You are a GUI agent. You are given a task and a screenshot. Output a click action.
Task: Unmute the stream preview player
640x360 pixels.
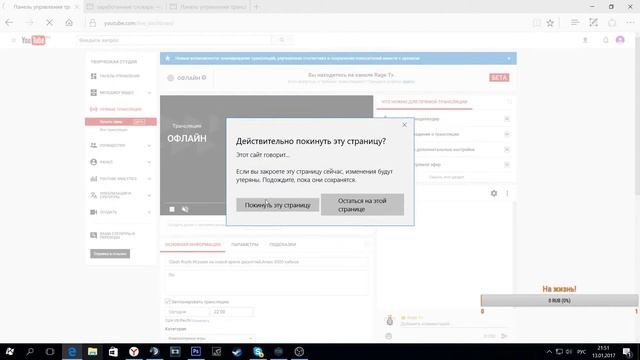tap(185, 209)
